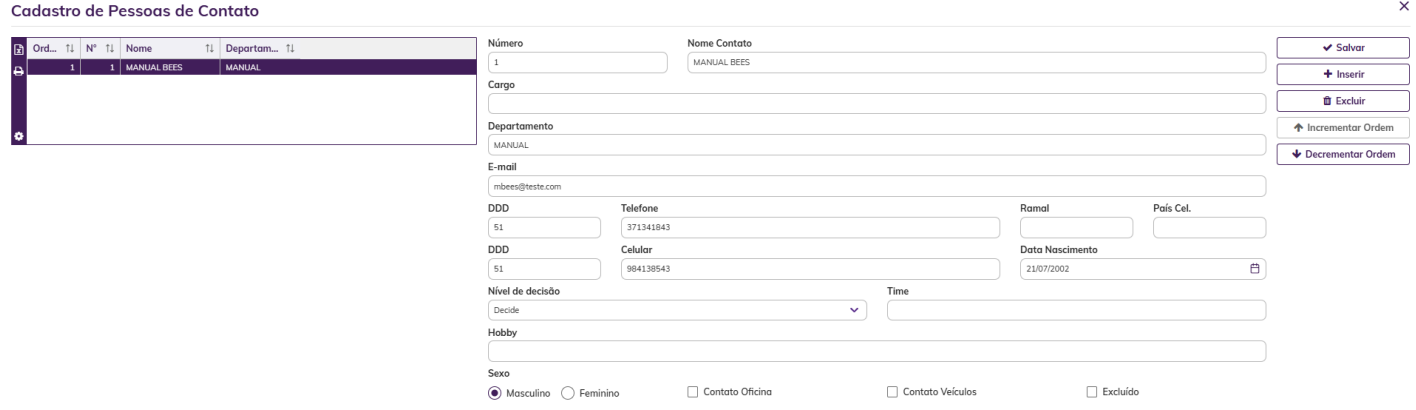Export grid to Excel icon
1416x410 pixels.
[17, 50]
